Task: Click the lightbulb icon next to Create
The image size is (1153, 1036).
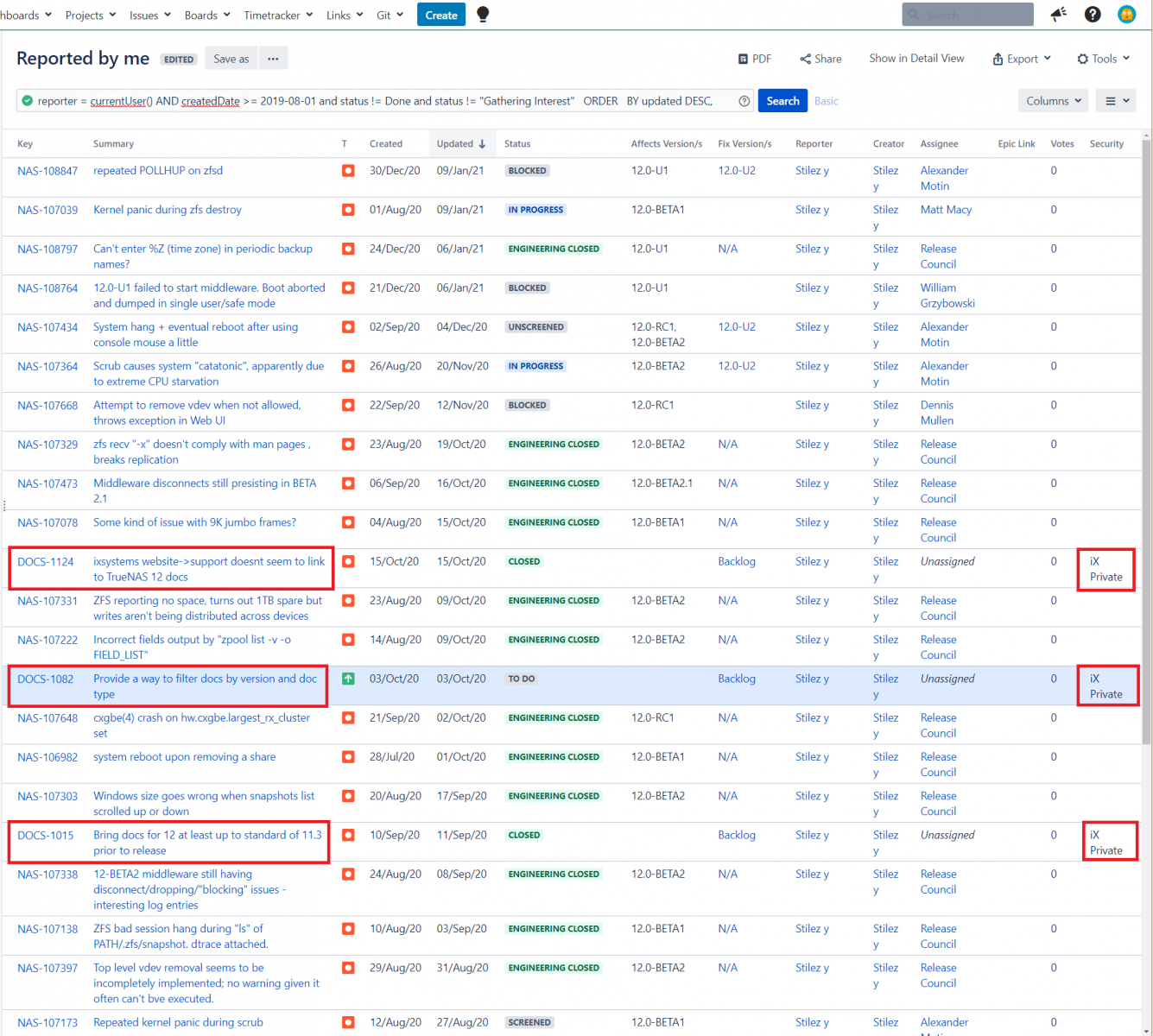Action: tap(483, 15)
